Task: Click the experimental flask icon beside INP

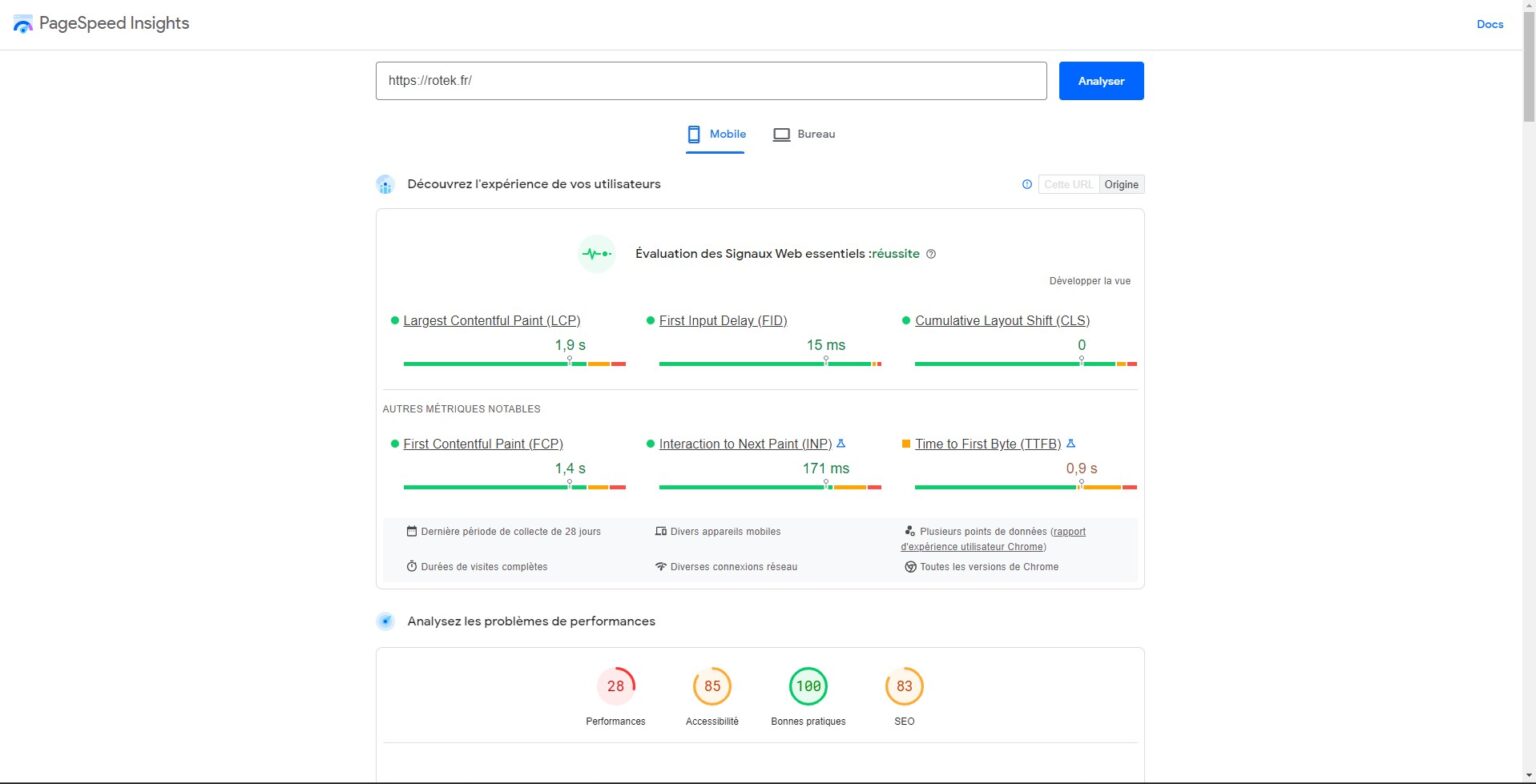Action: (x=841, y=443)
